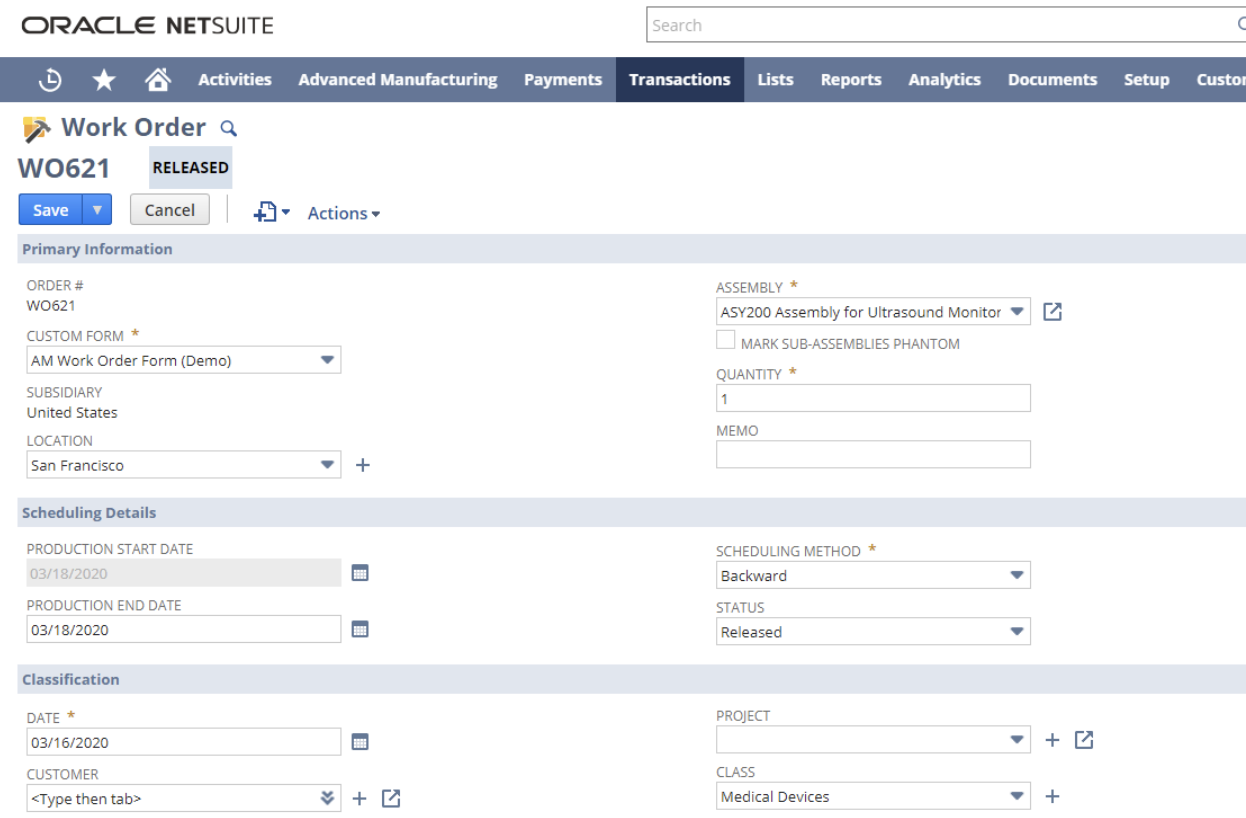This screenshot has width=1246, height=818.
Task: Click the Oracle NetSuite logo
Action: pyautogui.click(x=147, y=25)
